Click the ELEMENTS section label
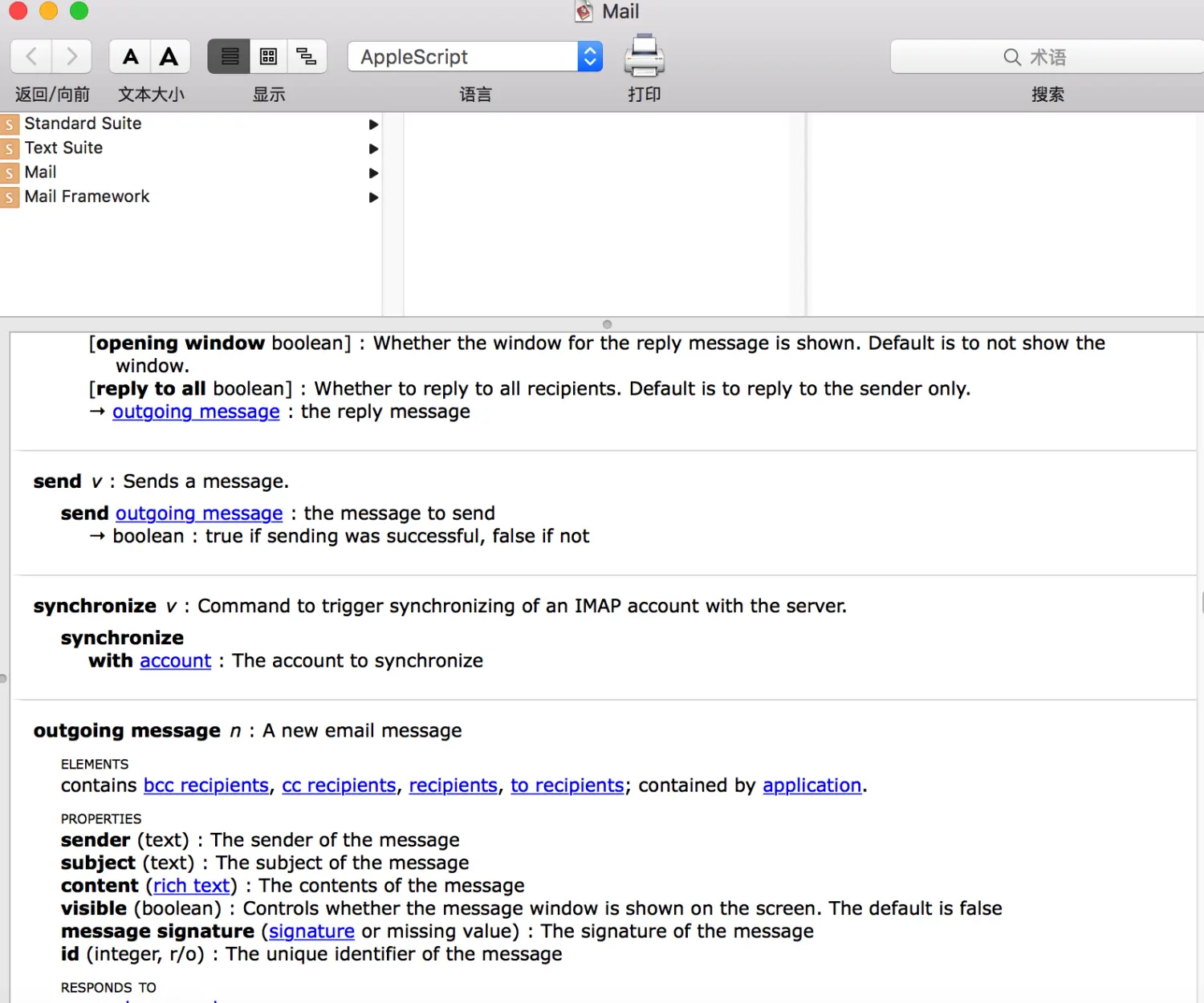The width and height of the screenshot is (1204, 1003). (x=95, y=765)
